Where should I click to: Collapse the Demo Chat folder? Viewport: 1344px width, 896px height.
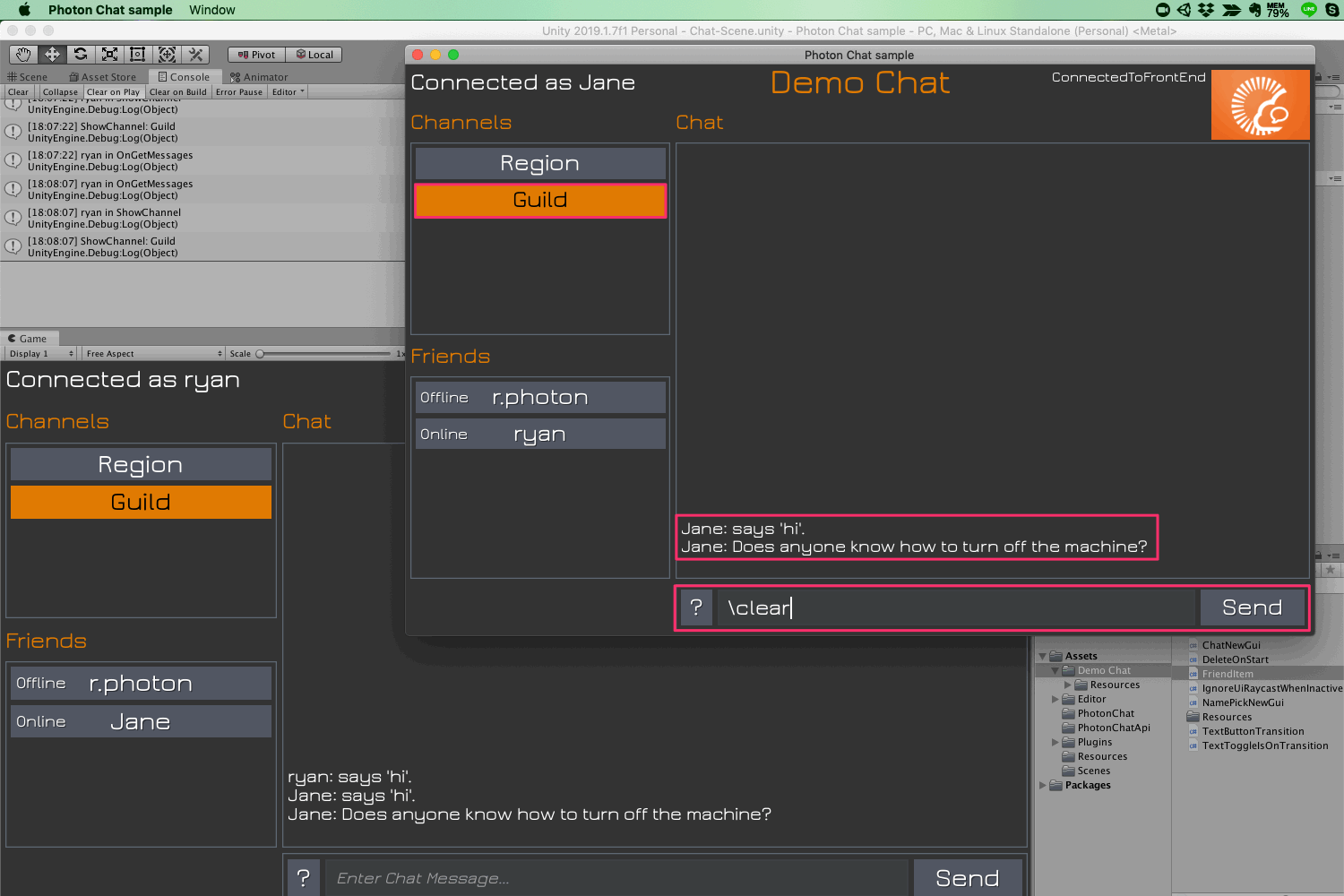click(1055, 671)
